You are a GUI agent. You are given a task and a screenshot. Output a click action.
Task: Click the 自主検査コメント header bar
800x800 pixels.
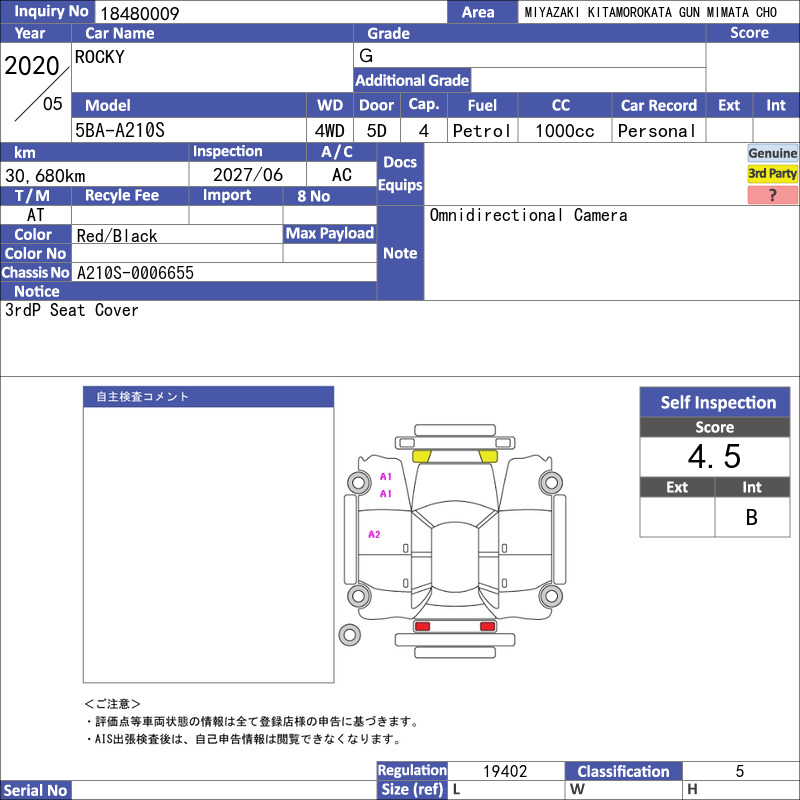[x=209, y=396]
